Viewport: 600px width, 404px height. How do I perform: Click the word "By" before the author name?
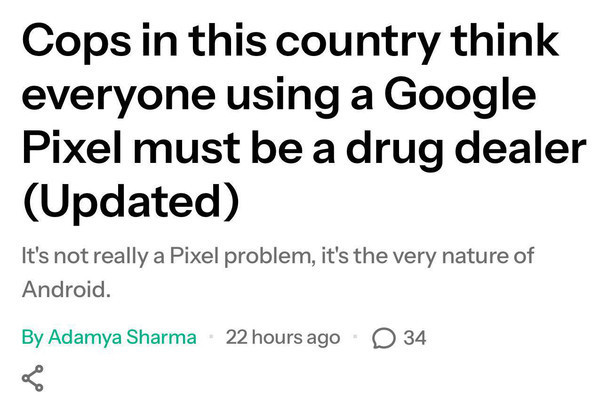[32, 337]
